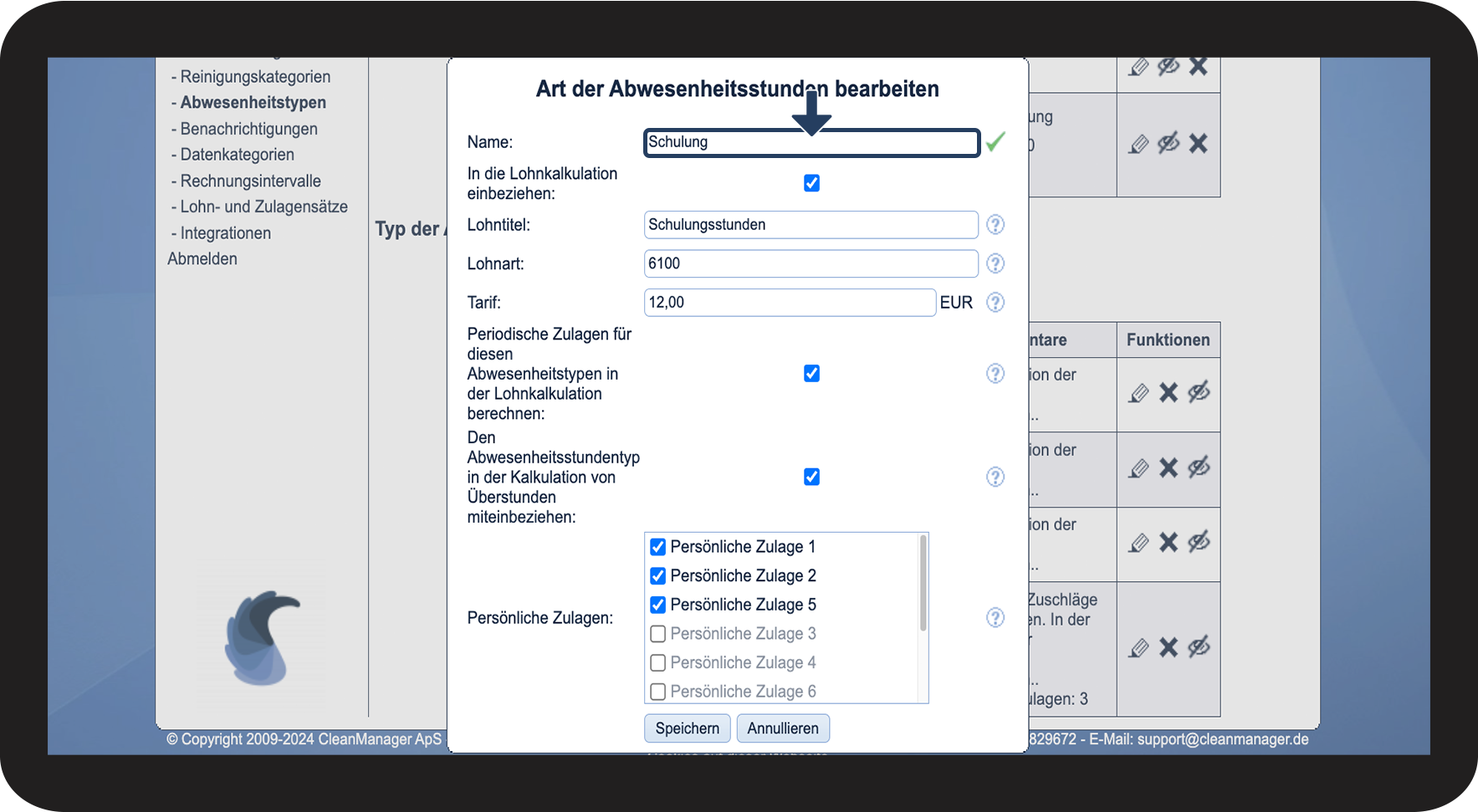Click the green checkmark beside Name field
Screen dimensions: 1478x812
point(995,142)
